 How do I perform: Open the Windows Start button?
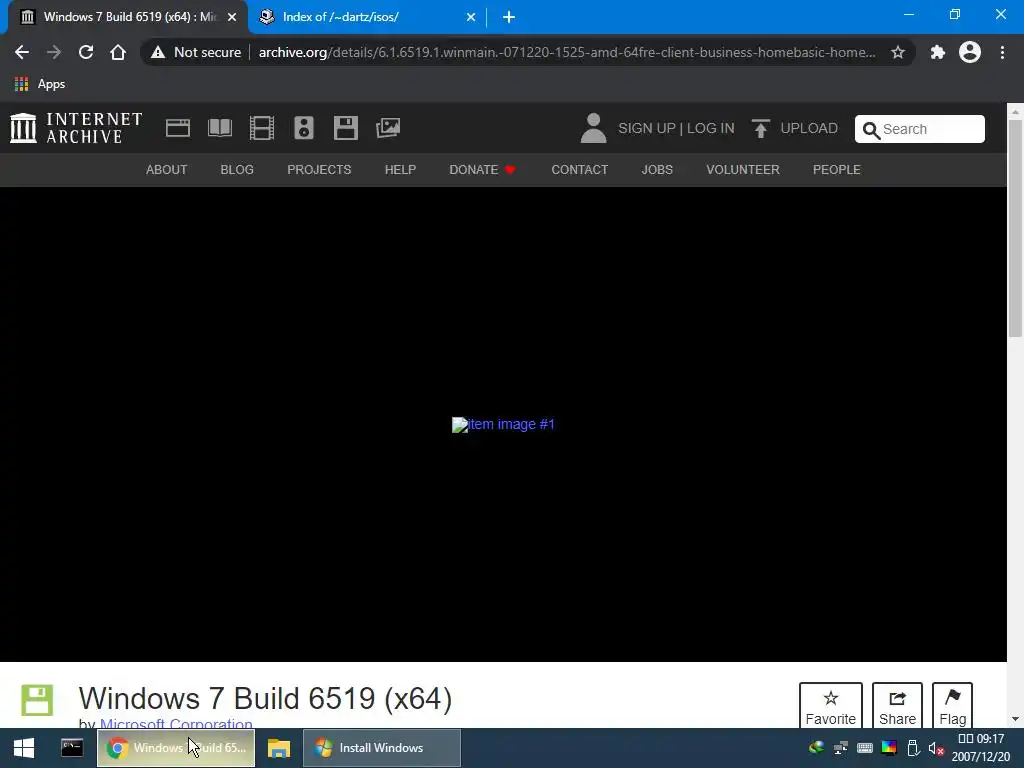pos(24,748)
